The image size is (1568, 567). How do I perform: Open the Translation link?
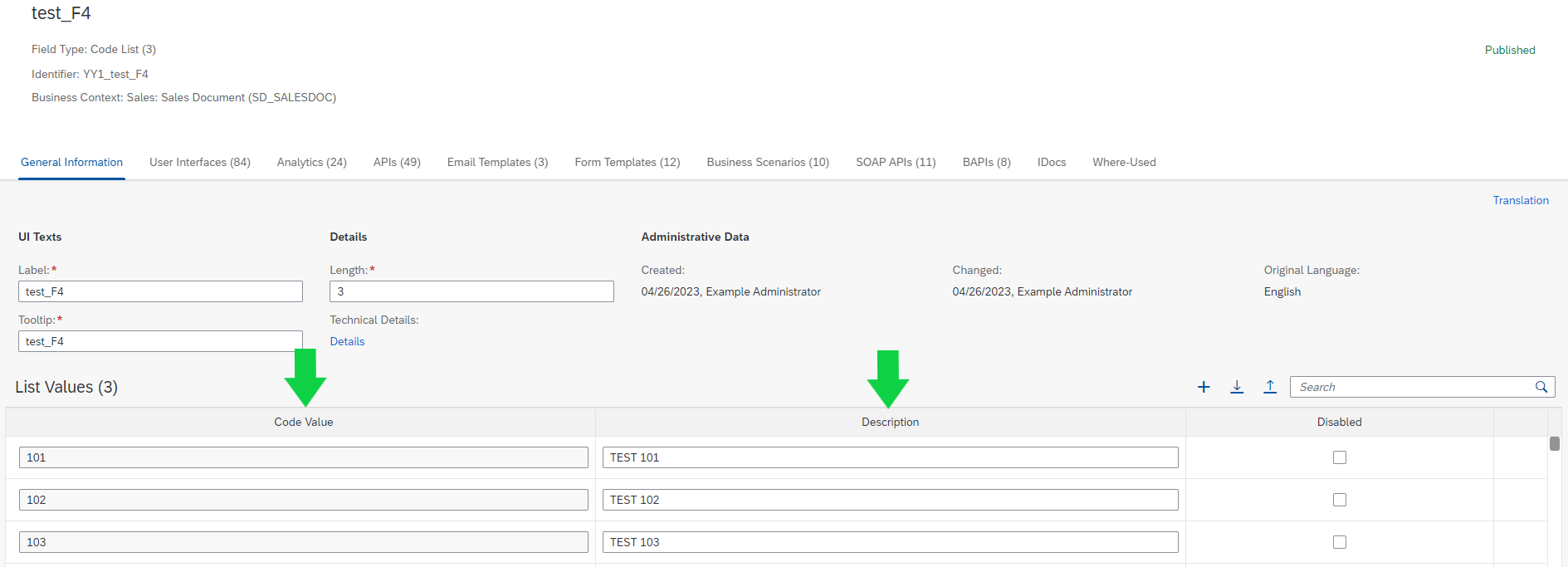click(1521, 200)
